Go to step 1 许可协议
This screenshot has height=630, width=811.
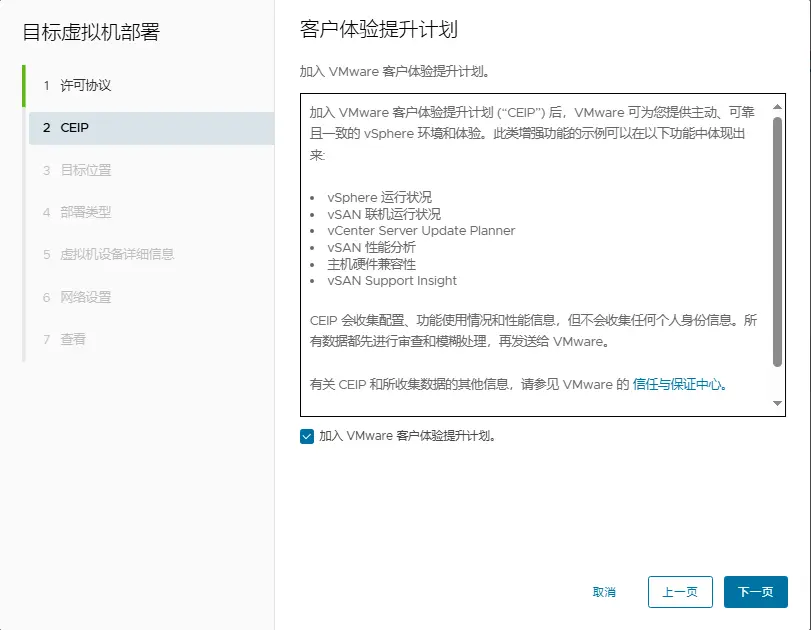click(86, 86)
